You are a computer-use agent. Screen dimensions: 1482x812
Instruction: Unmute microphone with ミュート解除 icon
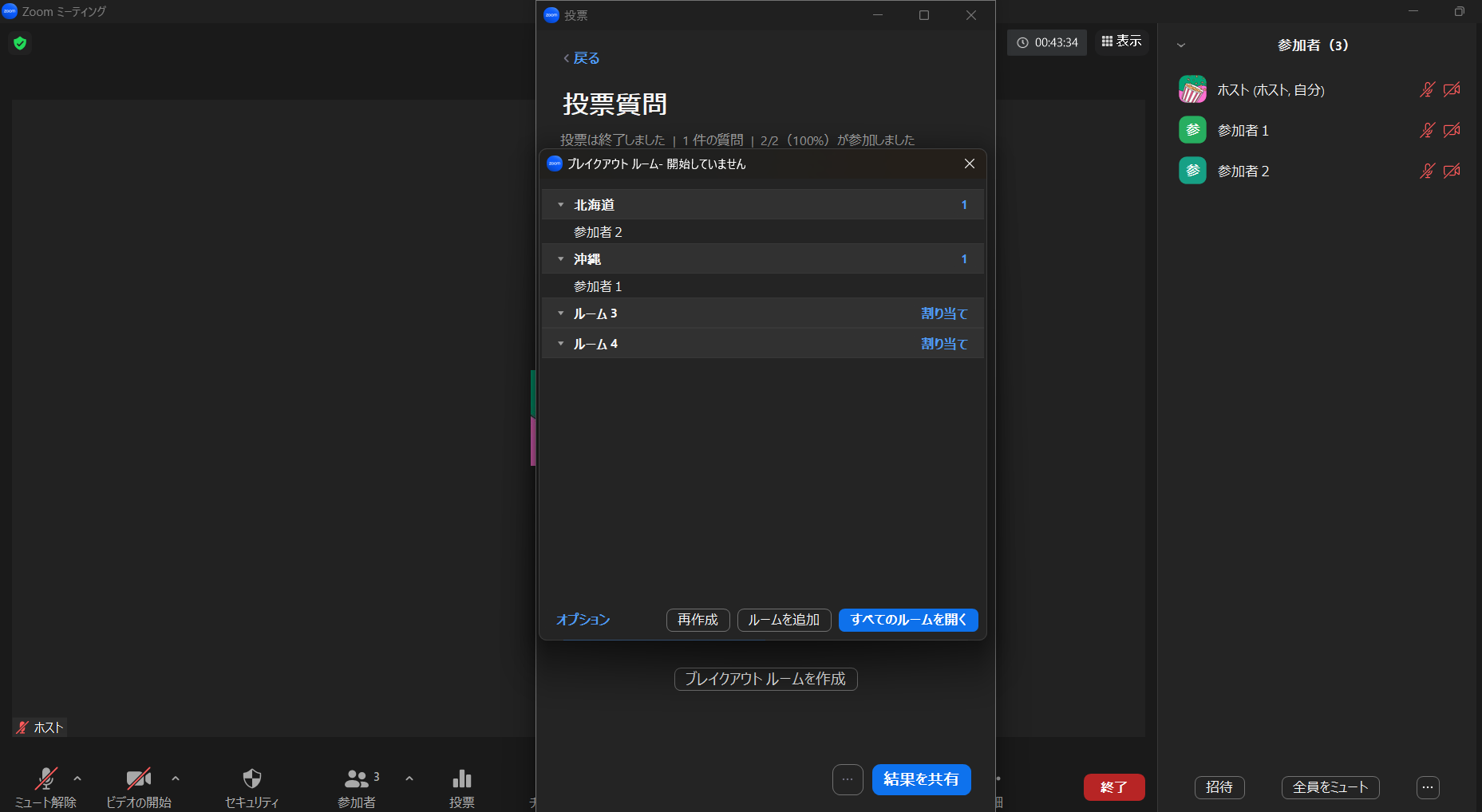point(46,778)
